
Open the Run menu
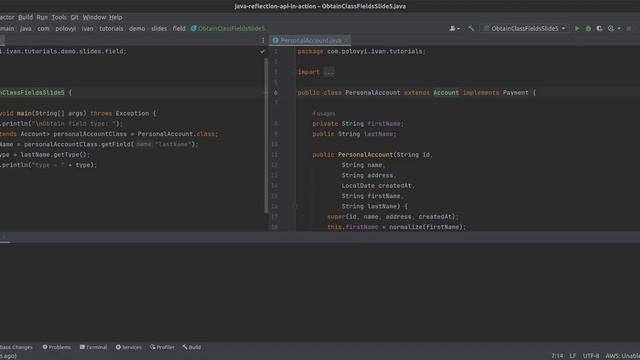pos(42,17)
